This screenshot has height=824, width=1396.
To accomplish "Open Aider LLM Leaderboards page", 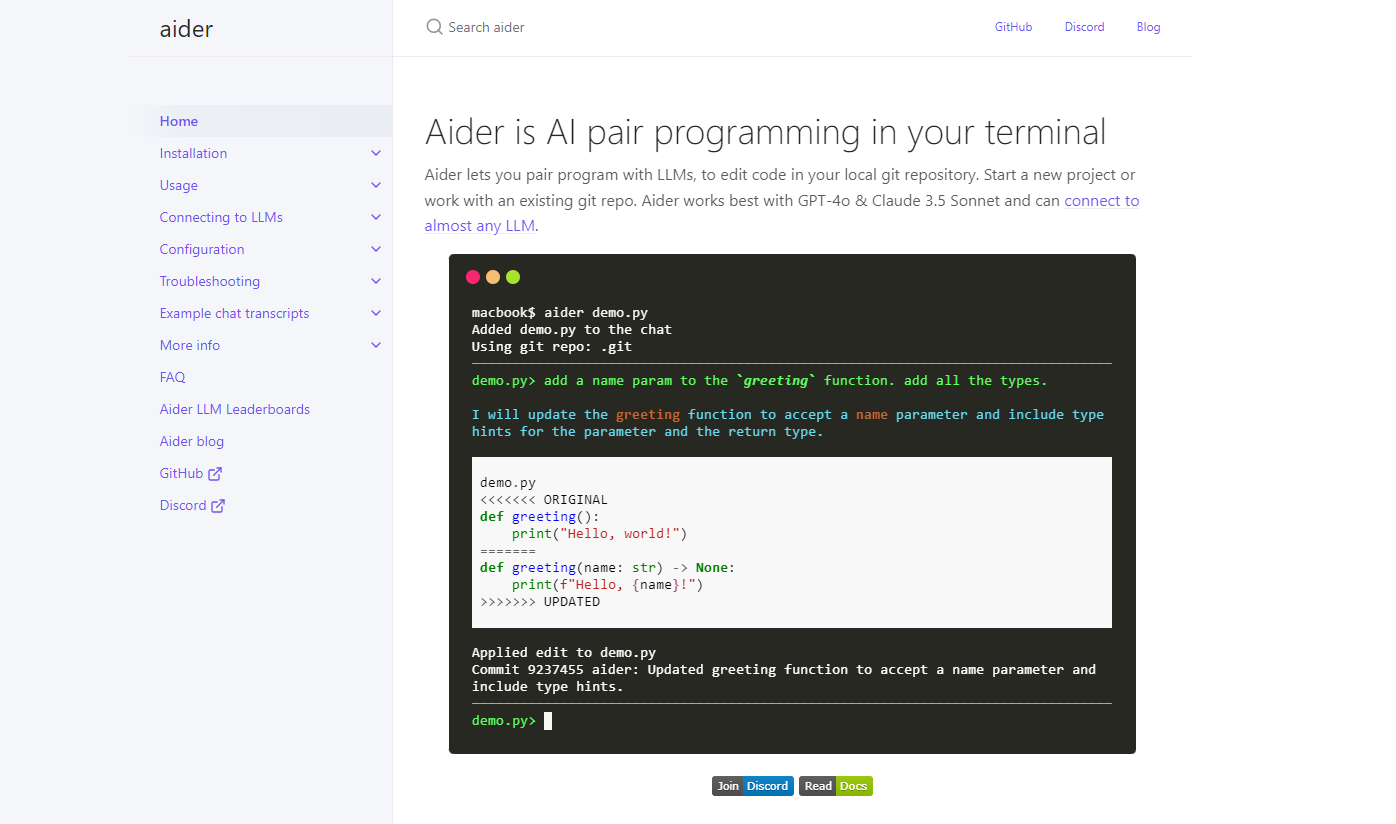I will pyautogui.click(x=234, y=409).
